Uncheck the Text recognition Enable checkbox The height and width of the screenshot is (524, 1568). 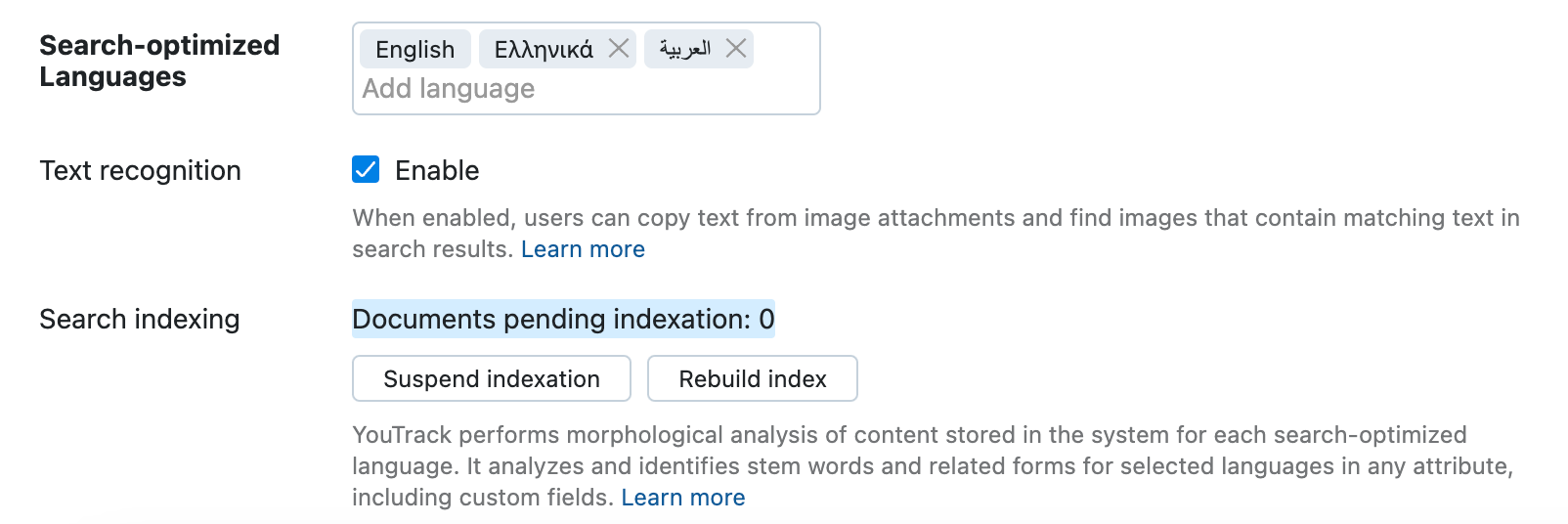[366, 170]
